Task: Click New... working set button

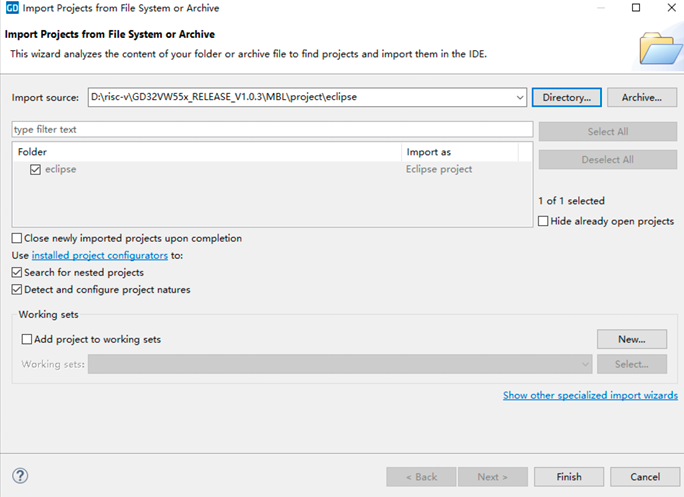Action: tap(632, 339)
